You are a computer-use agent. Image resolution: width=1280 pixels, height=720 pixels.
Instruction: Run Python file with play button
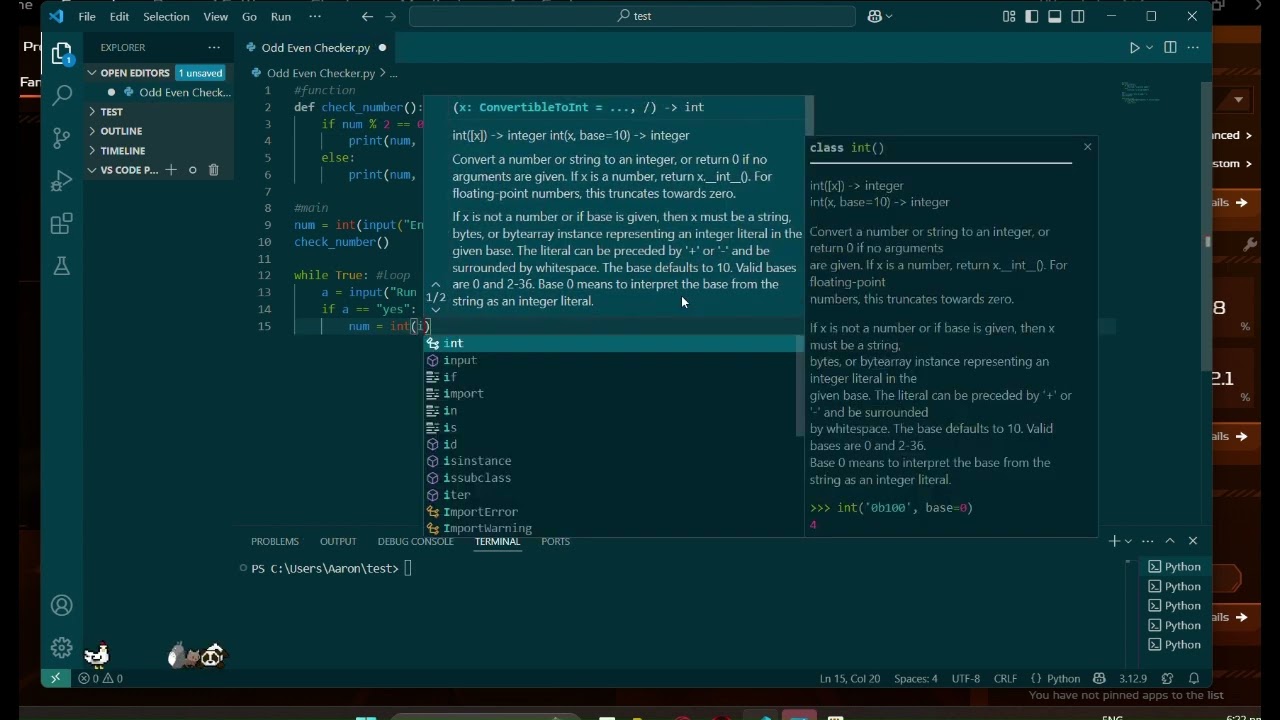pos(1134,47)
